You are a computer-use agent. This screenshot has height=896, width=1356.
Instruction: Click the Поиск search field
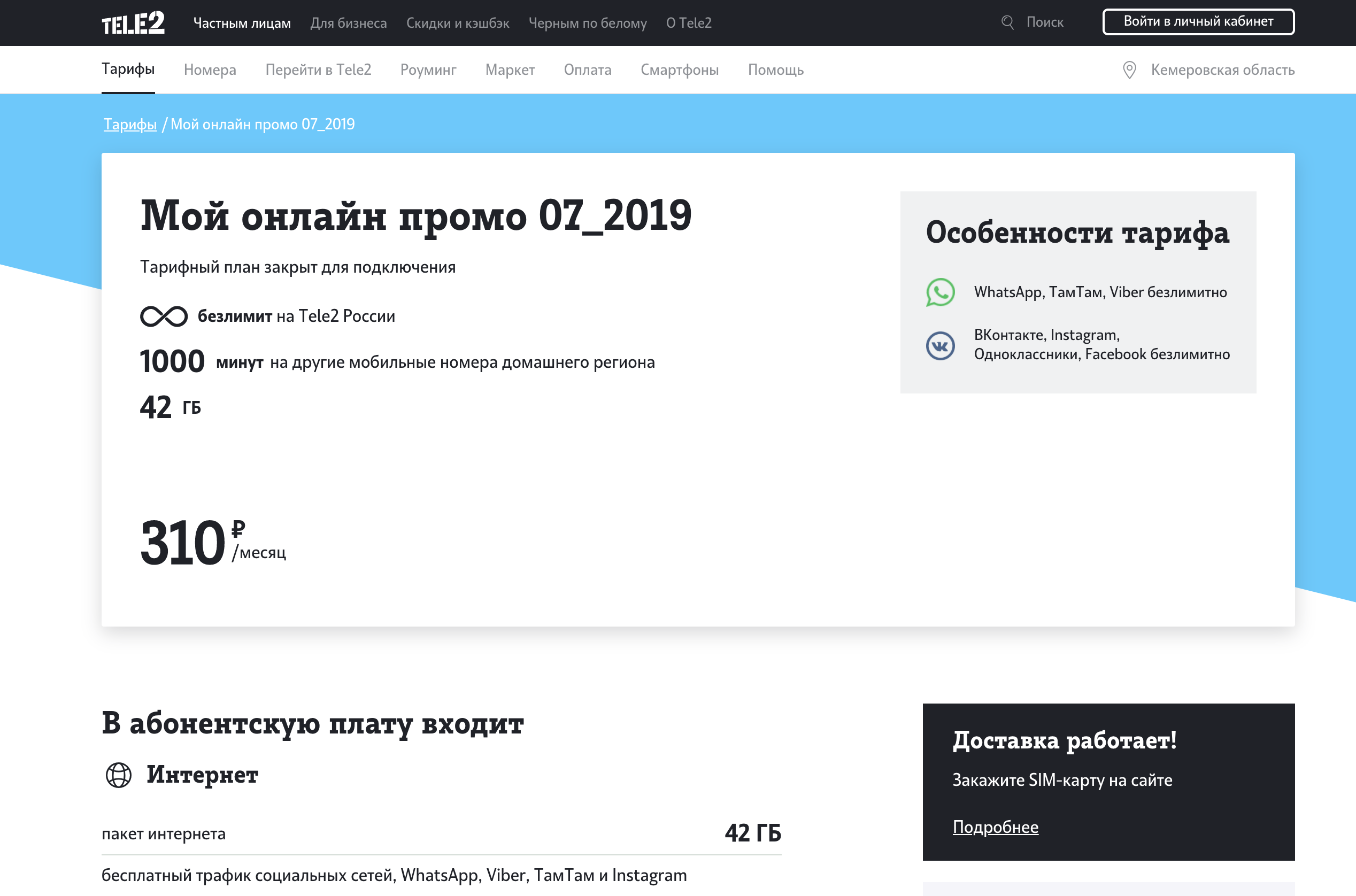coord(1045,22)
